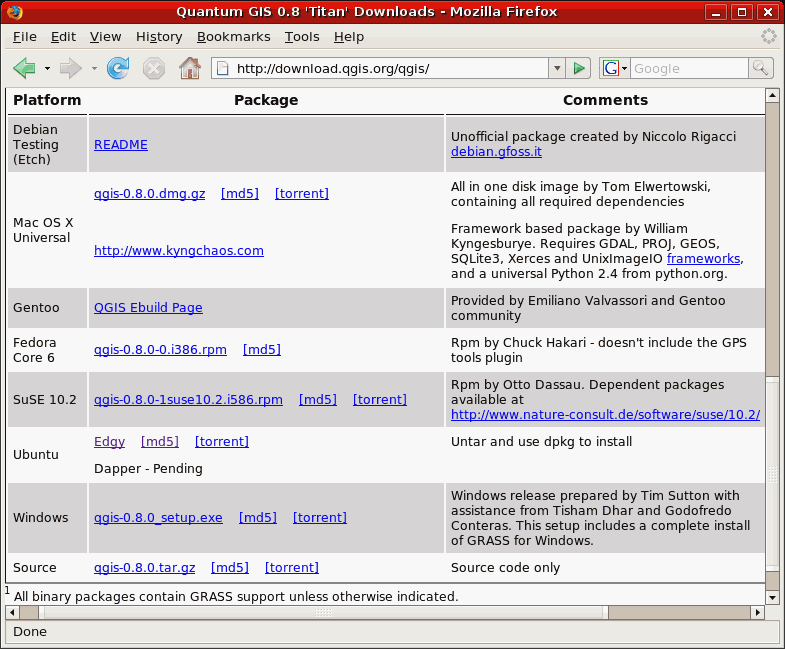Click the horizontal scrollbar thumb
The image size is (785, 649).
[x=323, y=612]
